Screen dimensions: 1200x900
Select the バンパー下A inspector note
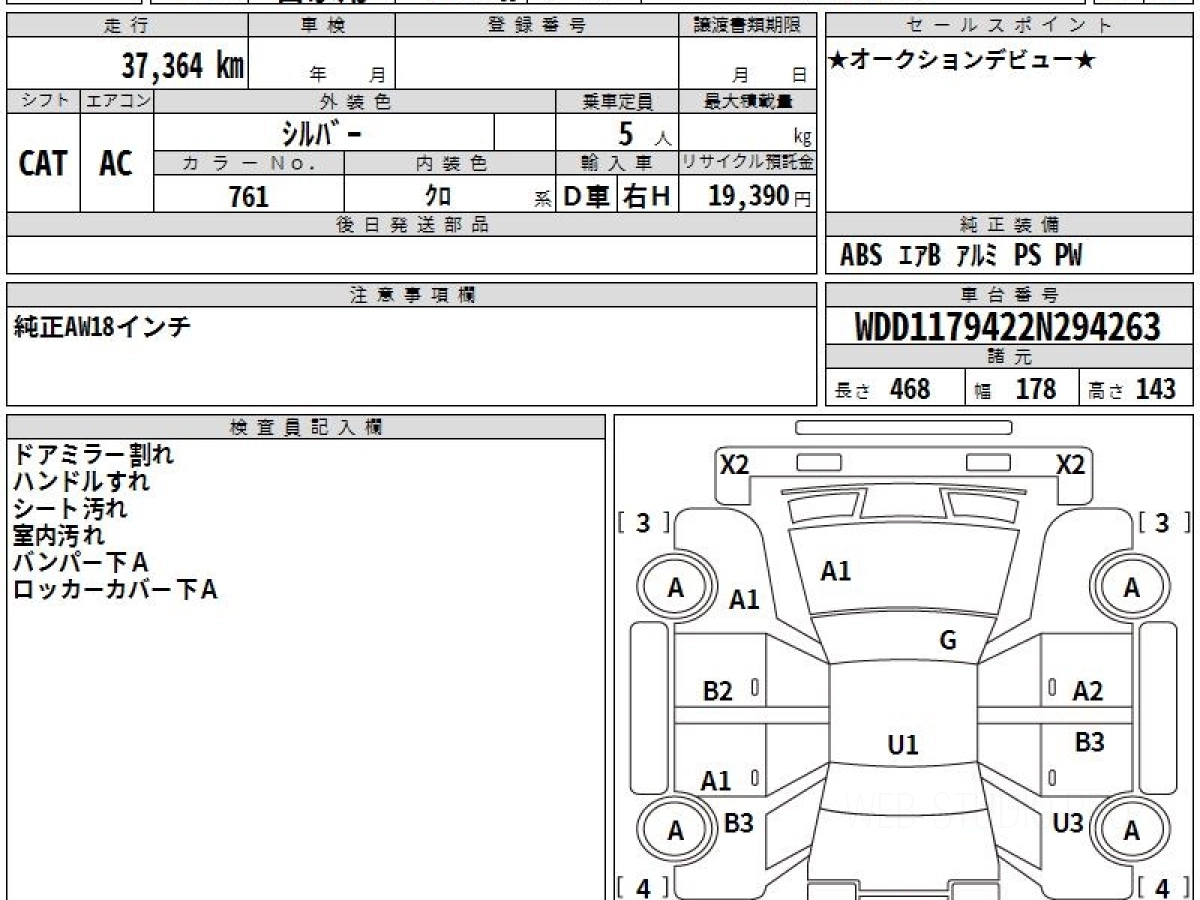click(81, 563)
